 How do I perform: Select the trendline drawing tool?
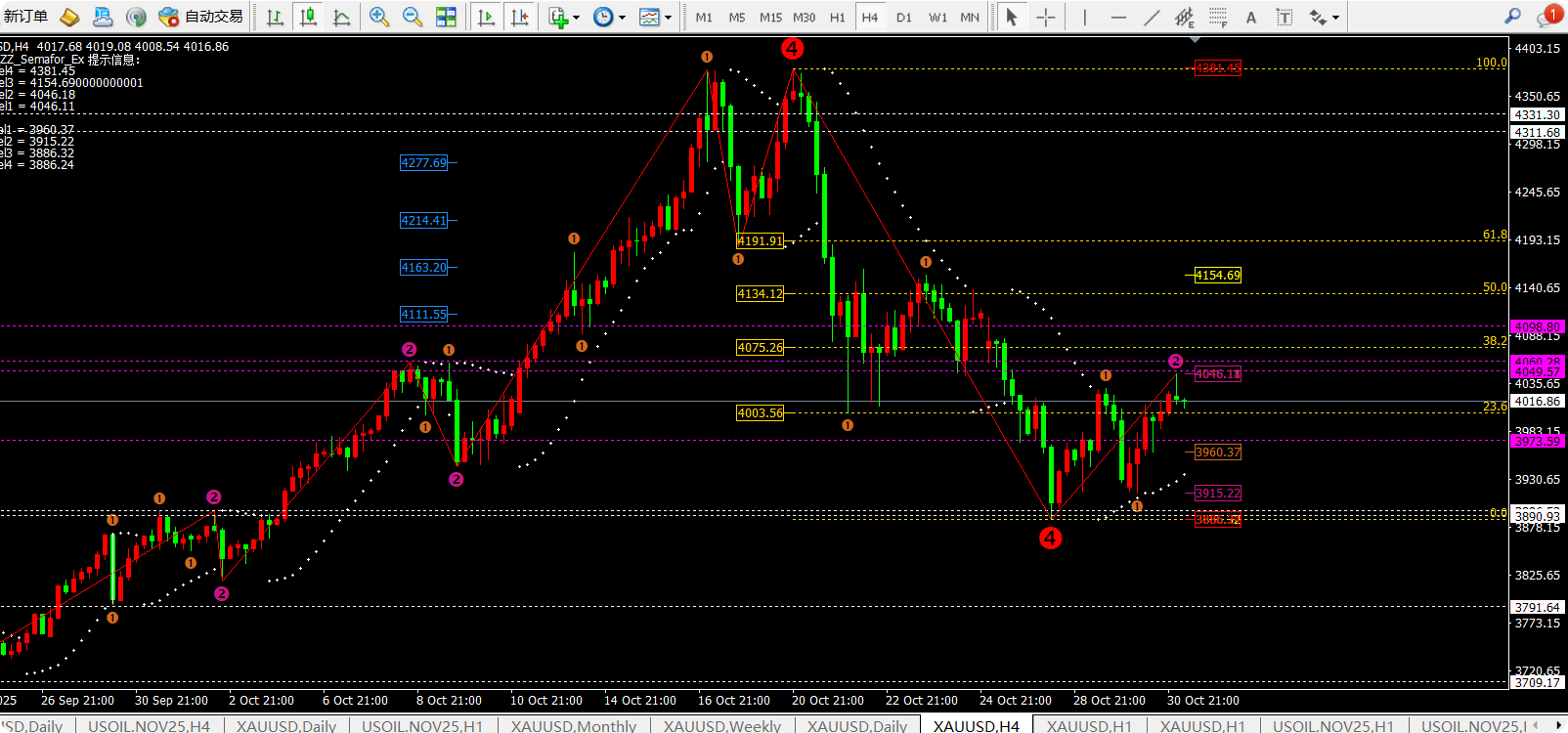point(1152,17)
